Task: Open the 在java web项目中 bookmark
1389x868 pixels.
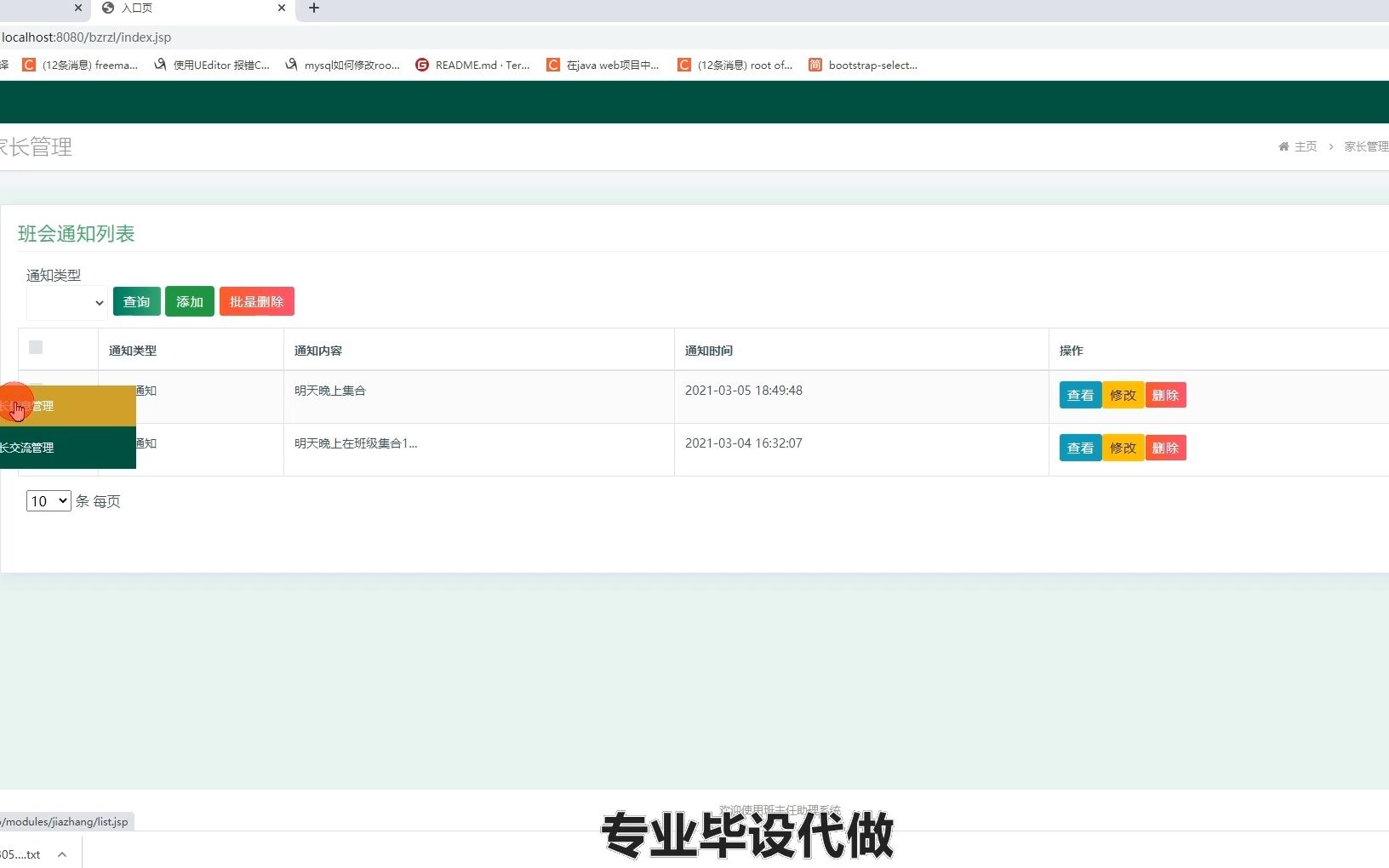Action: pos(603,65)
